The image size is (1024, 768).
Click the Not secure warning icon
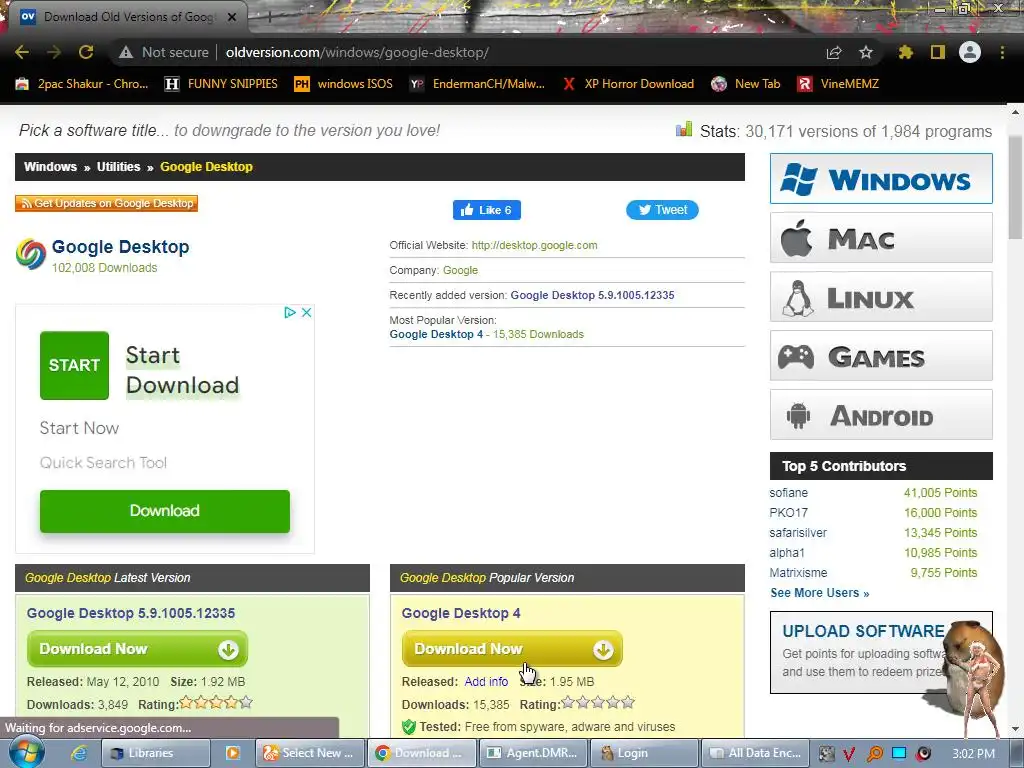125,52
